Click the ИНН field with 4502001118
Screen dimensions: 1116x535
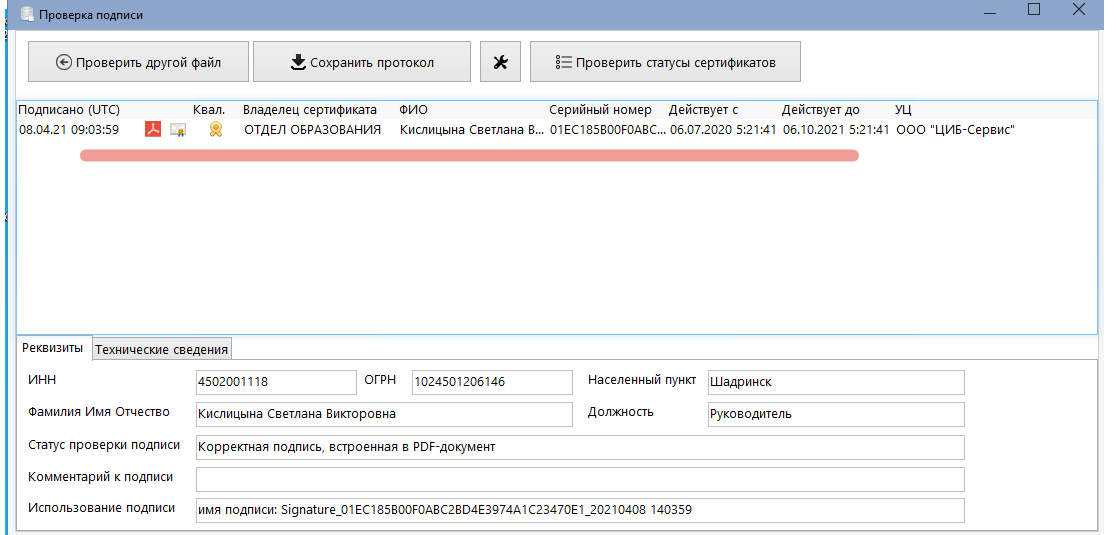point(276,382)
